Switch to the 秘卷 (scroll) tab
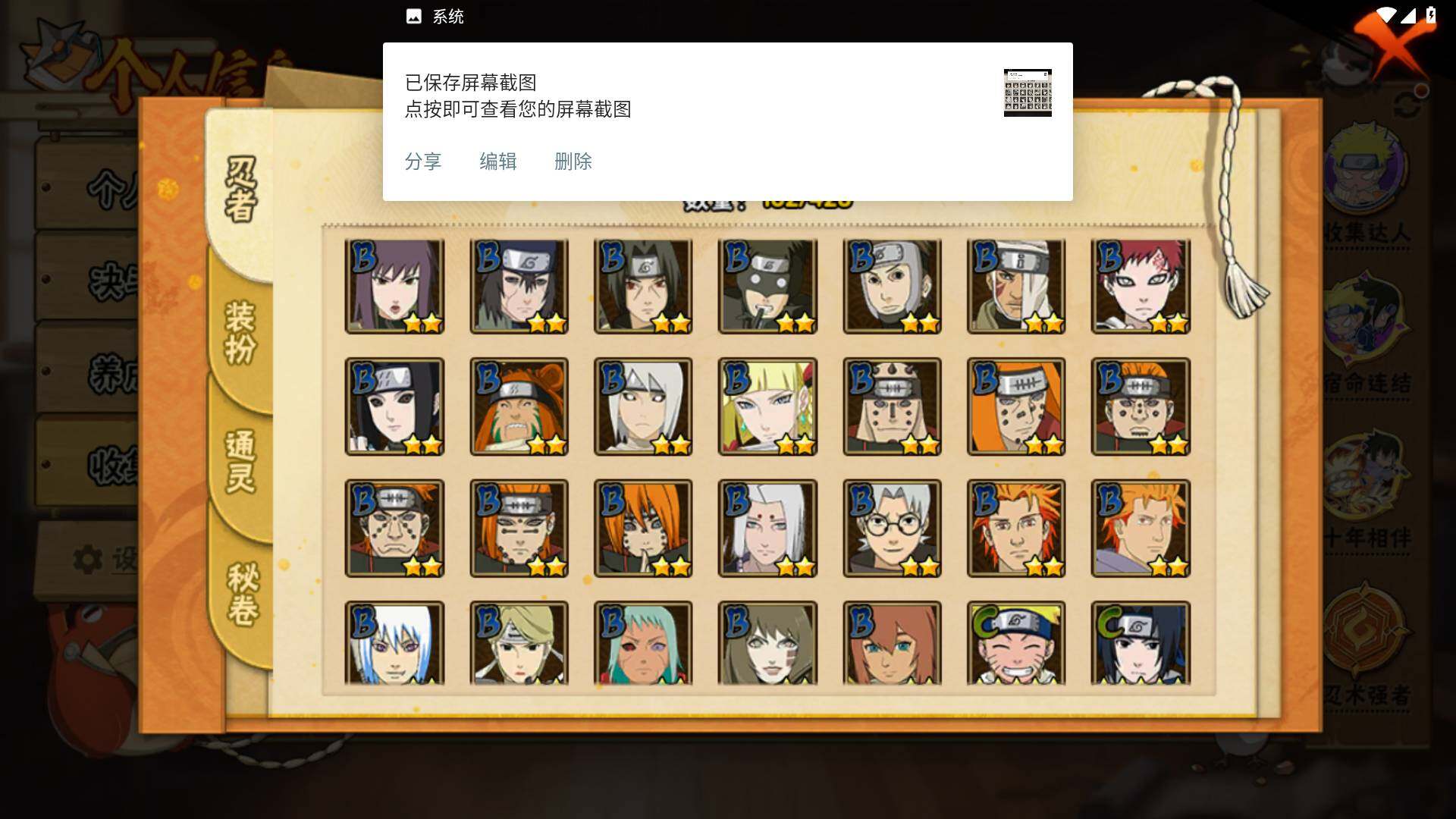This screenshot has height=819, width=1456. [243, 593]
